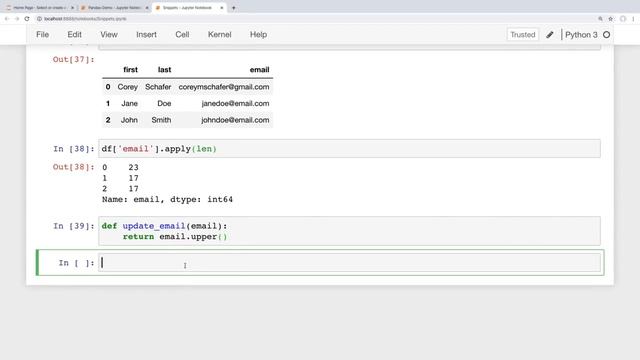Open the Help menu

tap(258, 35)
